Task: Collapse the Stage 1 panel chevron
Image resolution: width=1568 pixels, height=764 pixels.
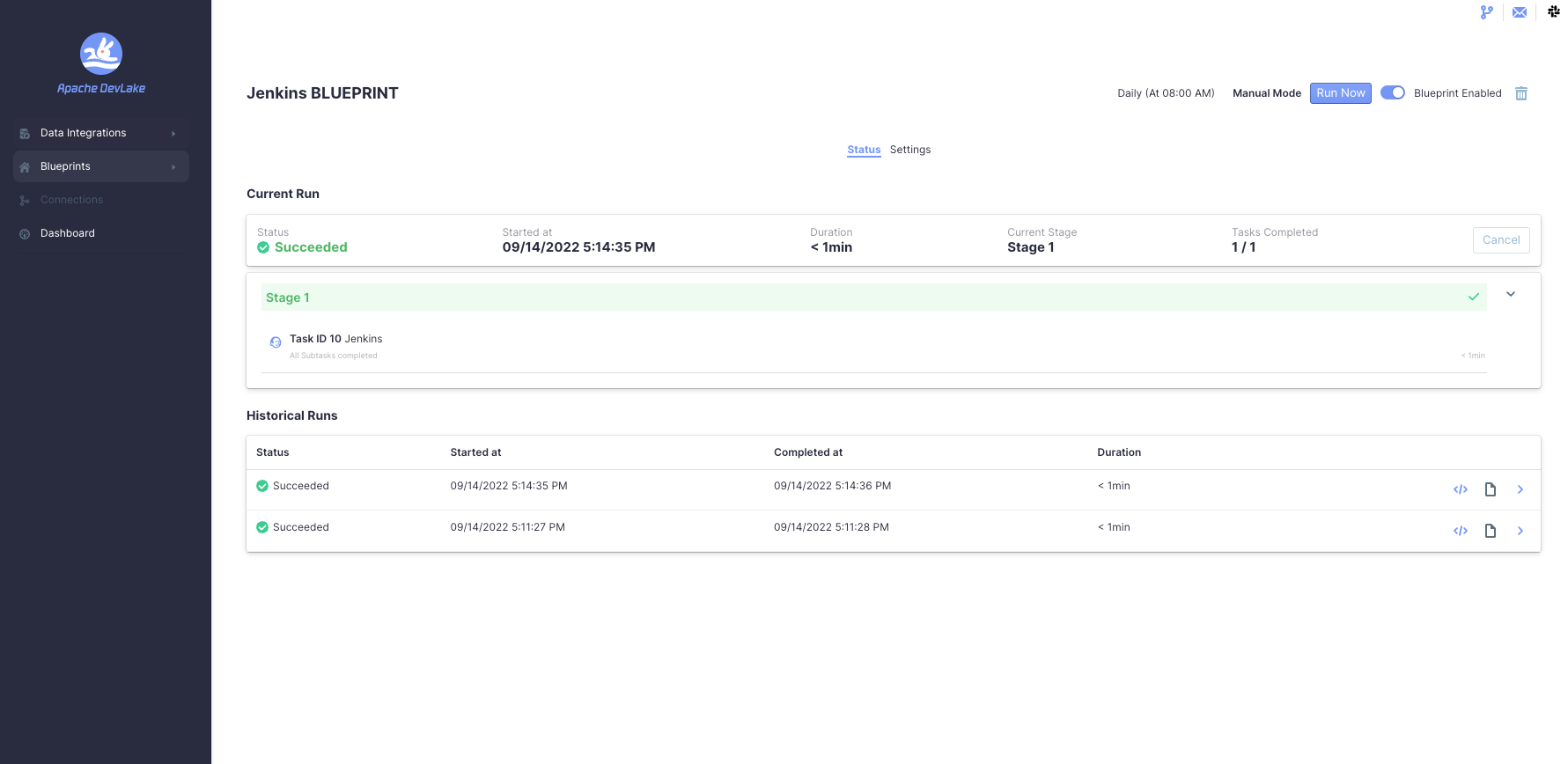Action: [x=1511, y=294]
